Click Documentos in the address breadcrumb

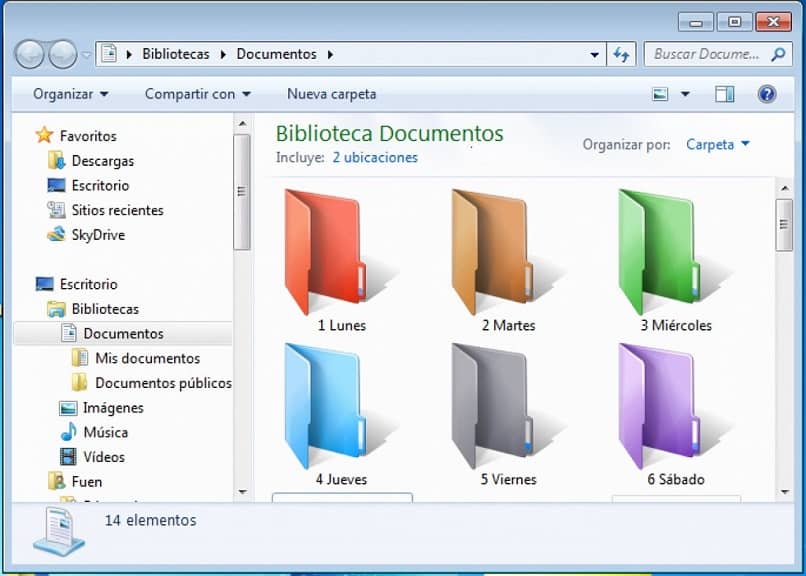click(x=277, y=54)
